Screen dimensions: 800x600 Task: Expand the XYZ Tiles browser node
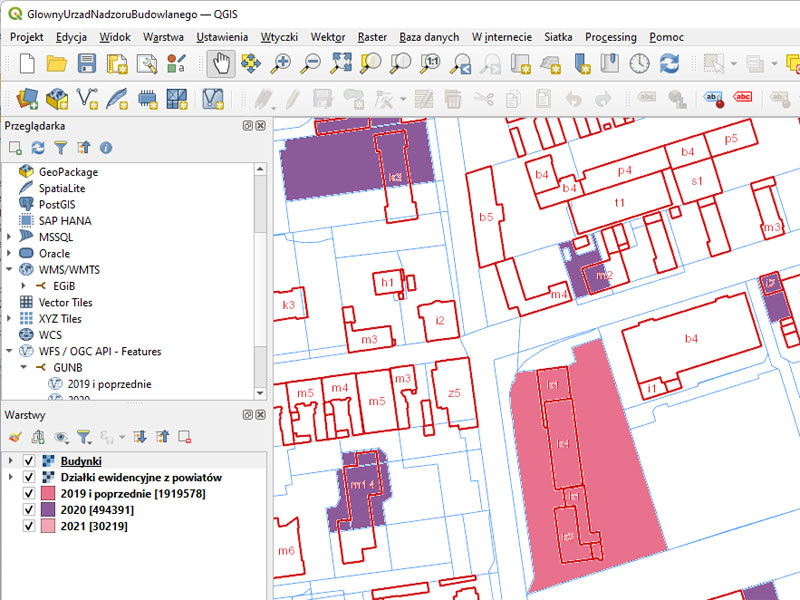click(x=9, y=319)
